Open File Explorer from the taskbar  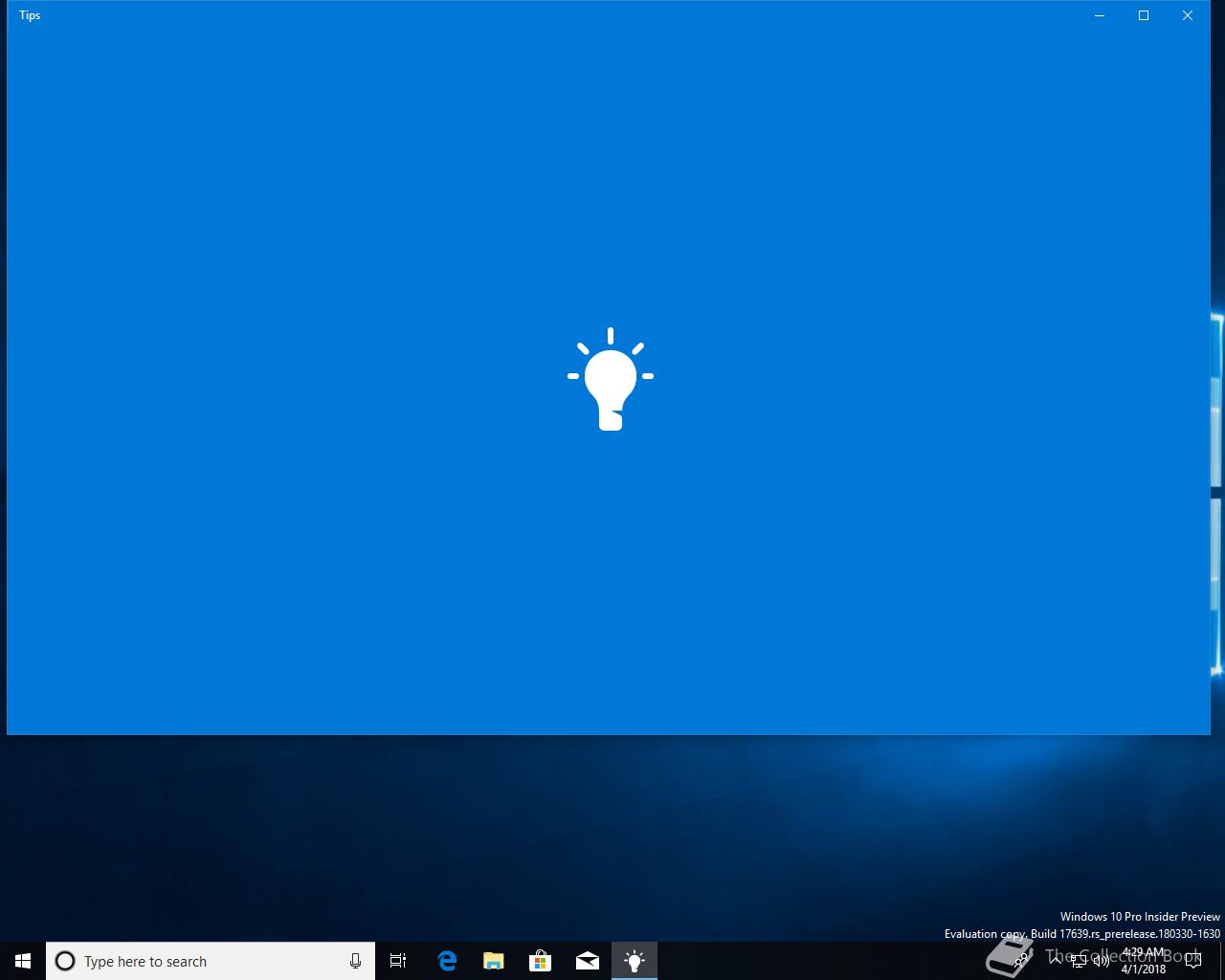coord(494,961)
